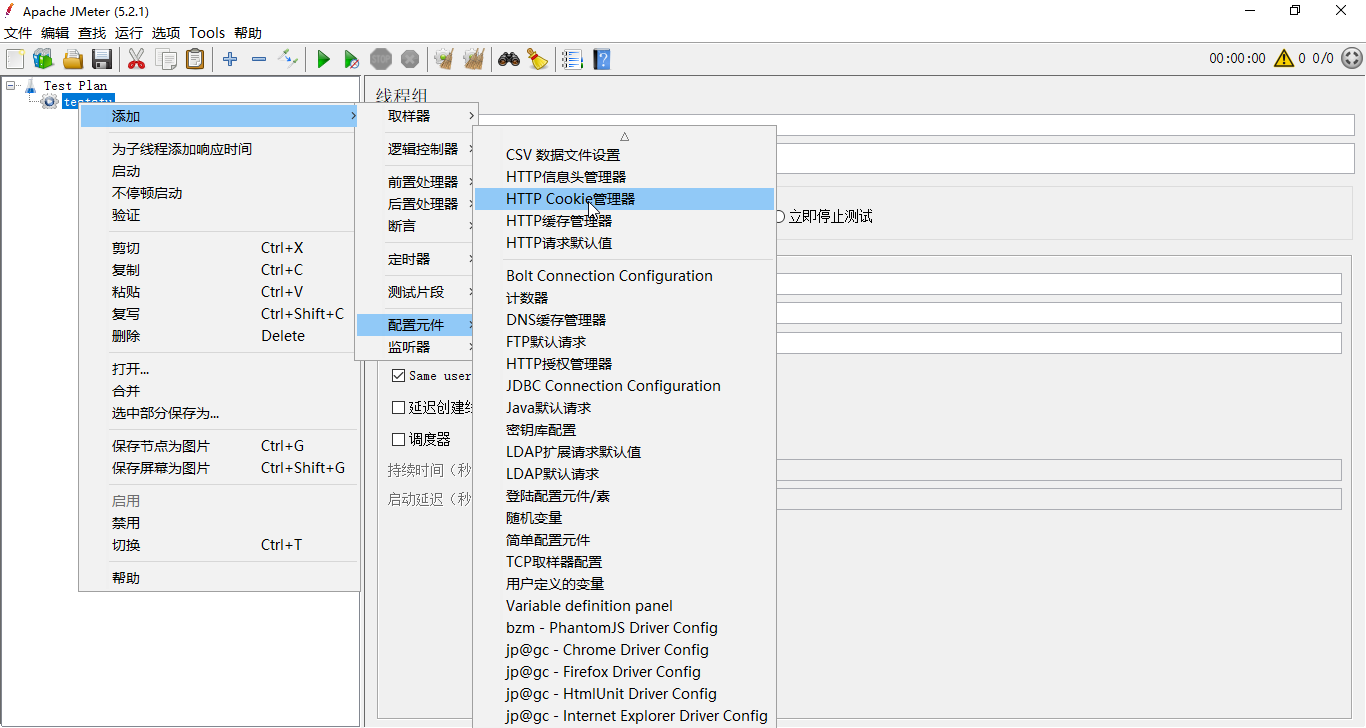Choose HTTP信息头管理器 config element
Screen dimensions: 1366x728
[x=624, y=177]
